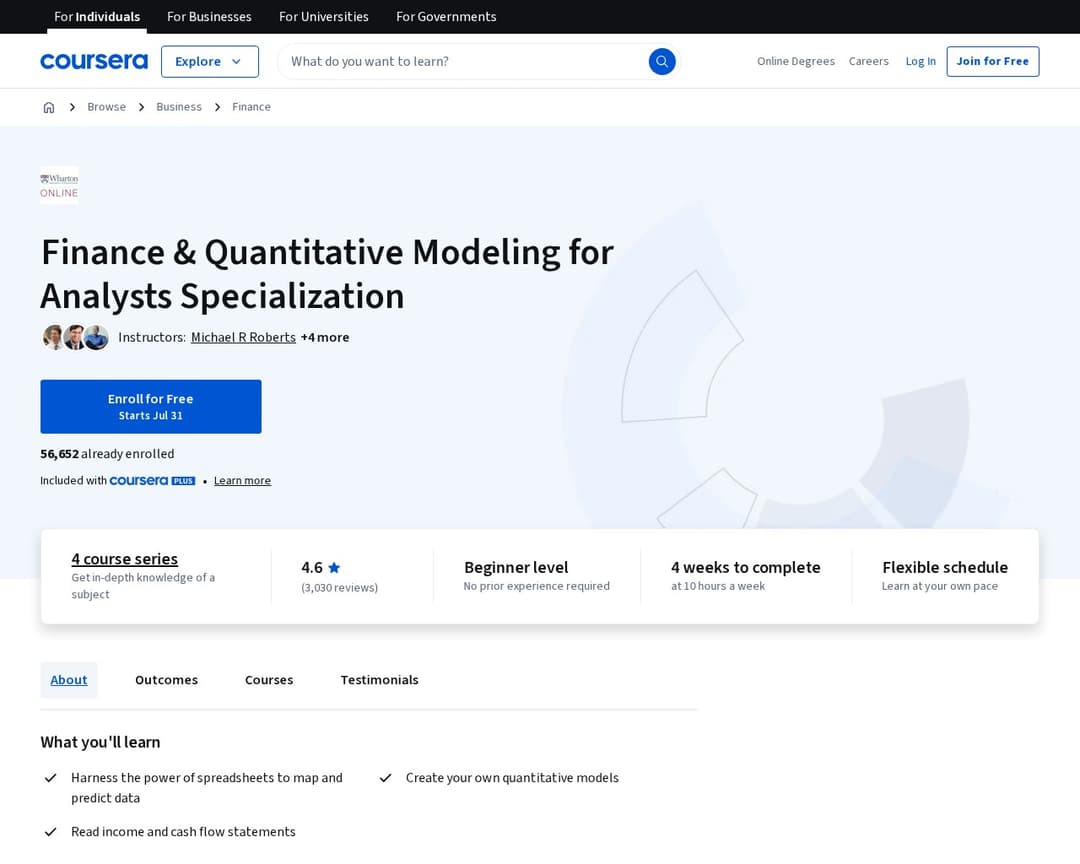Click the checkmark beside quantitative models bullet
The image size is (1080, 864).
[385, 777]
